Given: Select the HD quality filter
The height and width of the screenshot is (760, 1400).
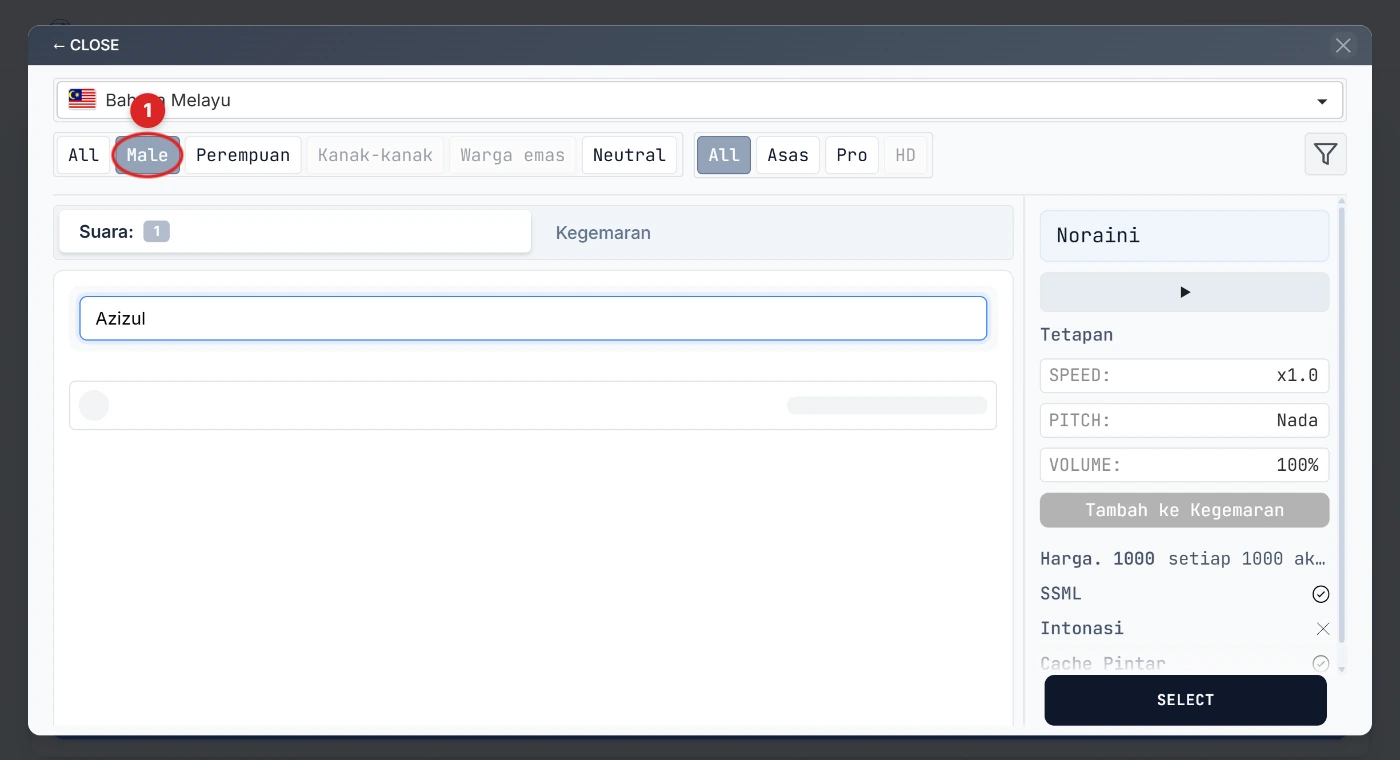Looking at the screenshot, I should [905, 155].
